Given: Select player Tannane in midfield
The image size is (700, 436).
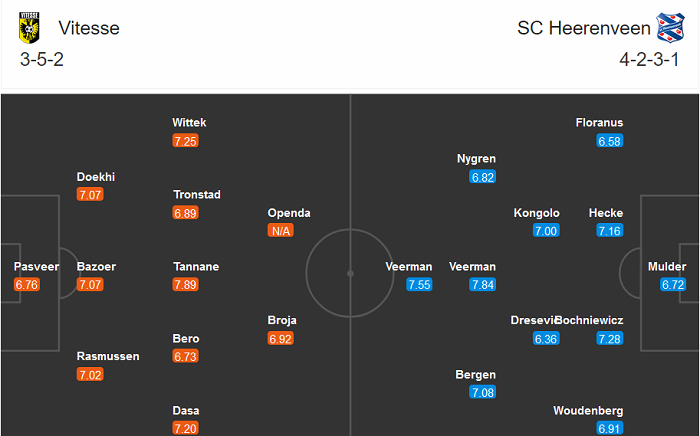Looking at the screenshot, I should [x=196, y=267].
